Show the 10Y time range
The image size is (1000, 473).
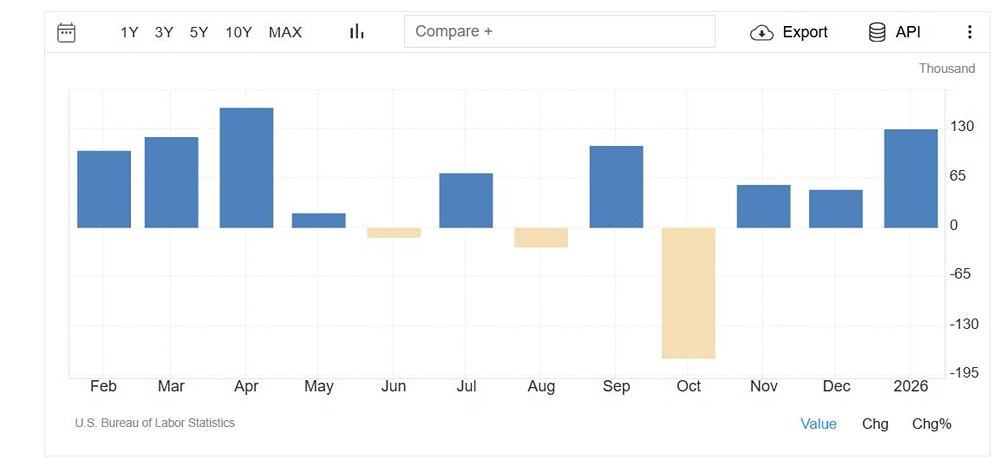point(239,32)
